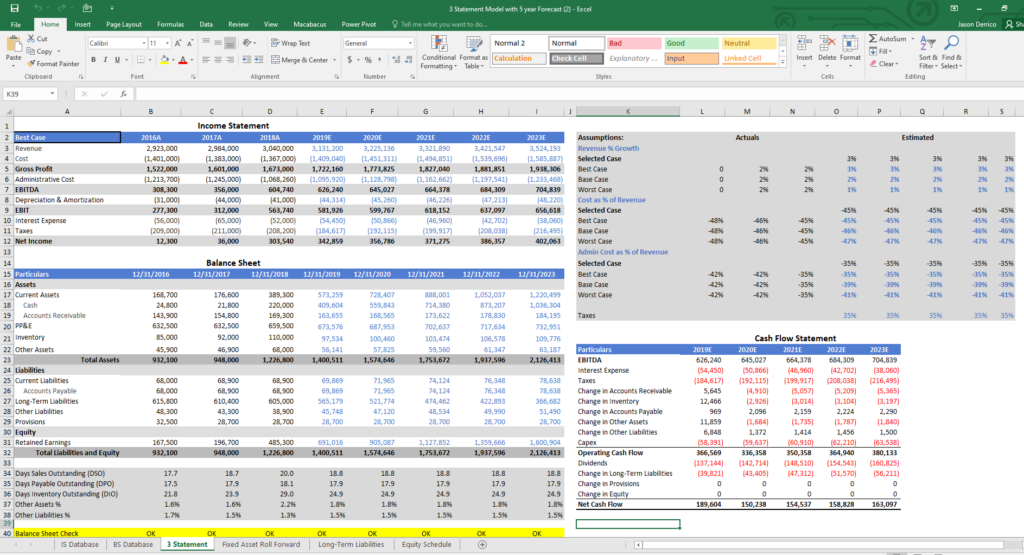The width and height of the screenshot is (1024, 555).
Task: Expand the General number format dropdown
Action: tap(410, 43)
